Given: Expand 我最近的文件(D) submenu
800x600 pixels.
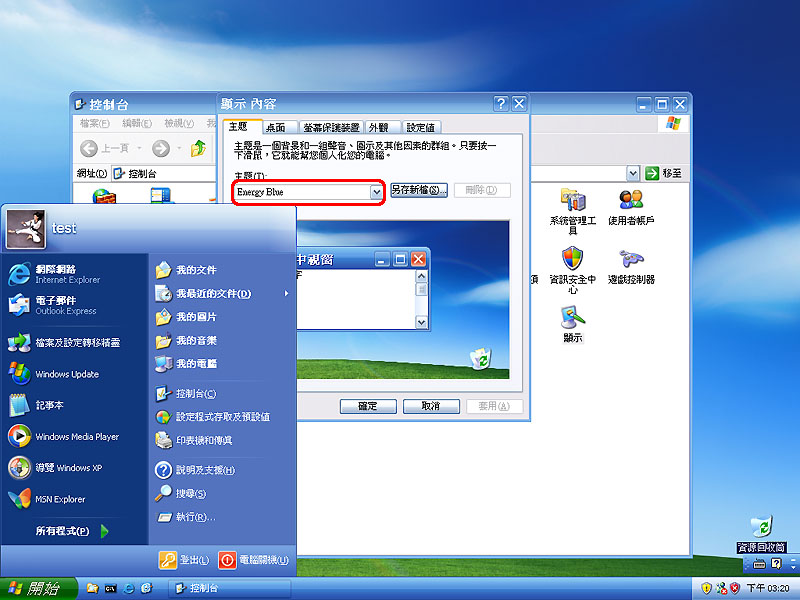Looking at the screenshot, I should point(222,293).
